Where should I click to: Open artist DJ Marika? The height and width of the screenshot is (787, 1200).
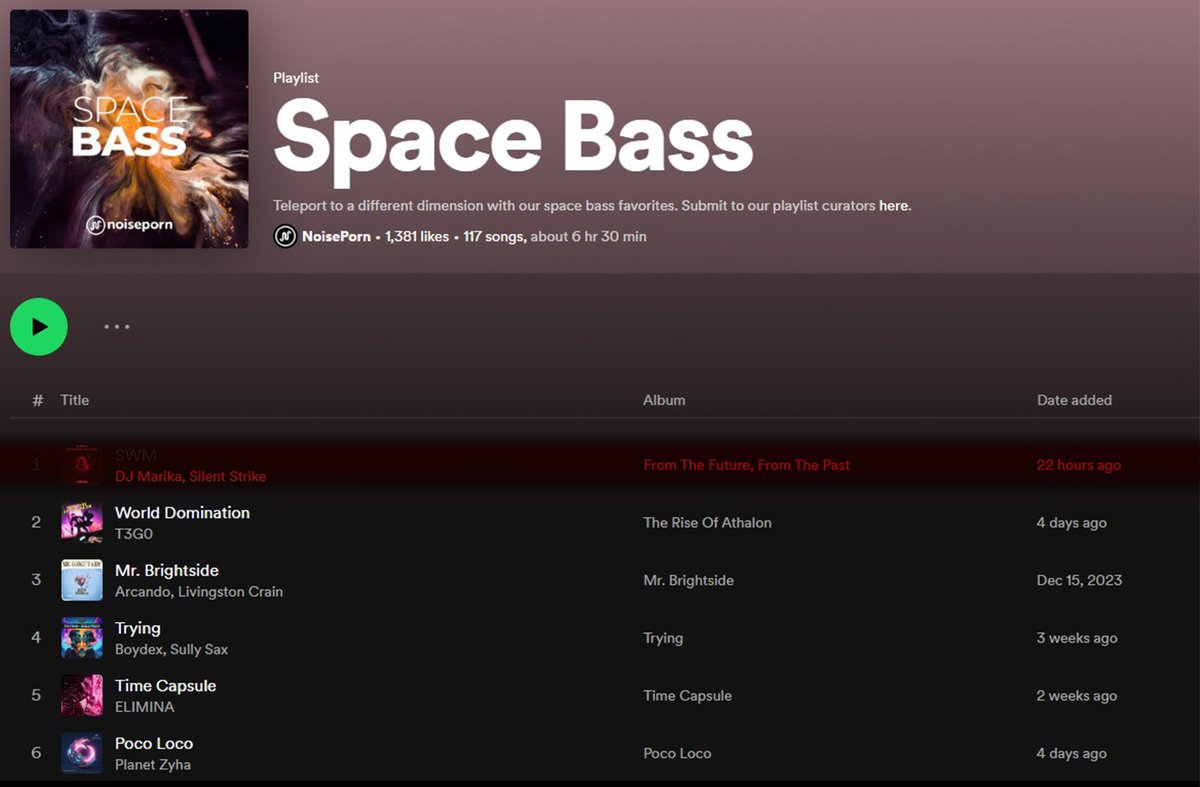[147, 476]
